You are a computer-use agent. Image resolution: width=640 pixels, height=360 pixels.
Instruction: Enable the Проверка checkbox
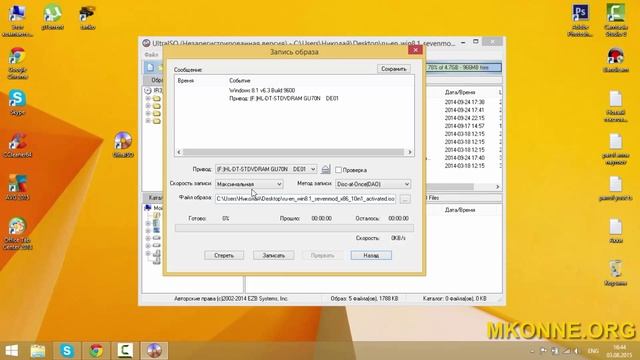[338, 170]
